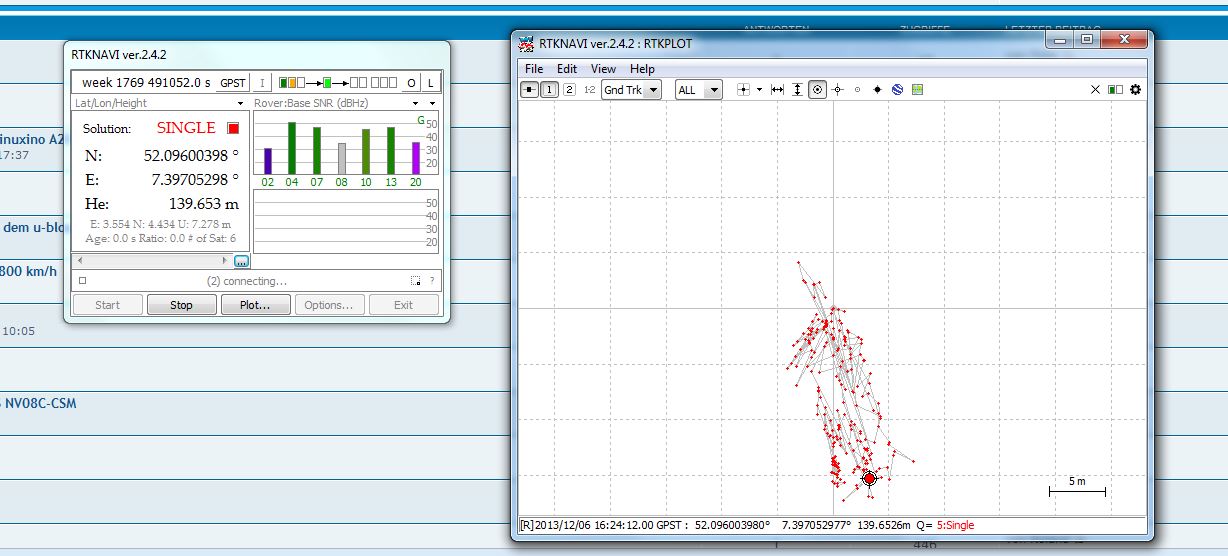
Task: Toggle solution 2 display button
Action: coord(569,90)
